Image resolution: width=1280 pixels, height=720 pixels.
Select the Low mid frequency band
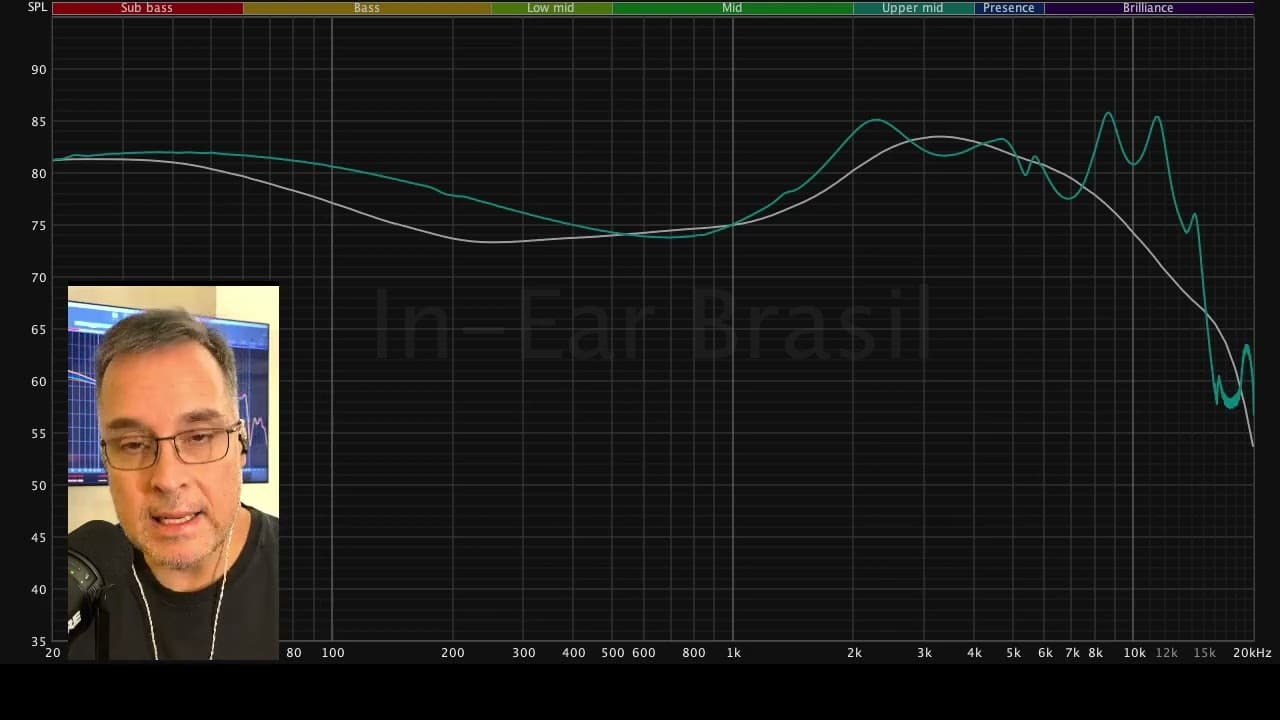click(x=552, y=8)
